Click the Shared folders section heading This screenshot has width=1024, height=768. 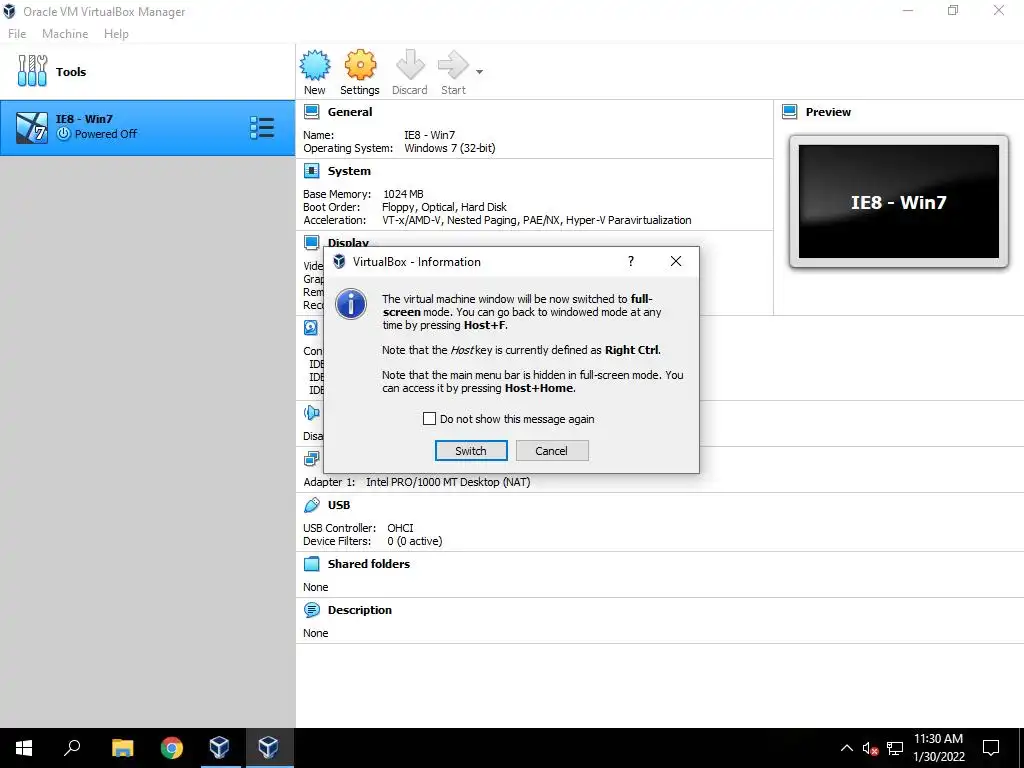coord(369,564)
